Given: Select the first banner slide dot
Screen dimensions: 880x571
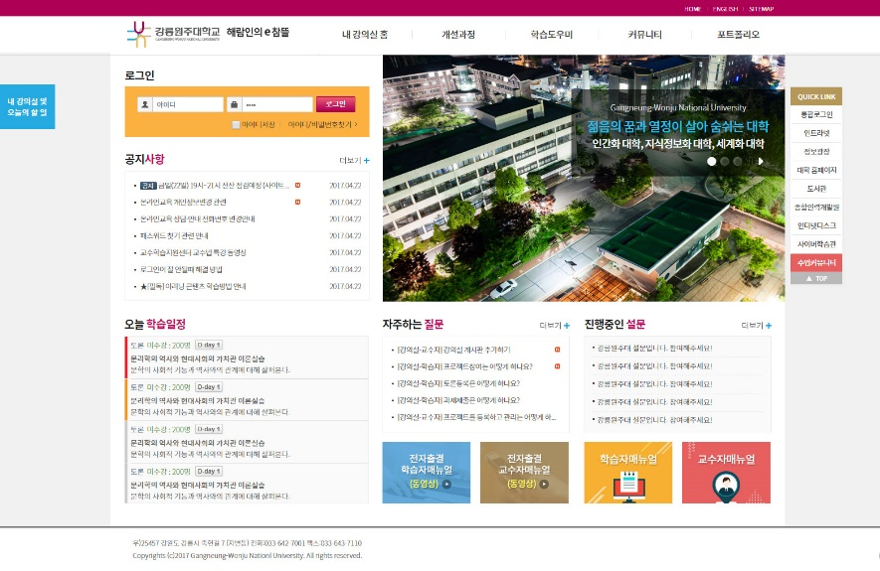Looking at the screenshot, I should (712, 161).
